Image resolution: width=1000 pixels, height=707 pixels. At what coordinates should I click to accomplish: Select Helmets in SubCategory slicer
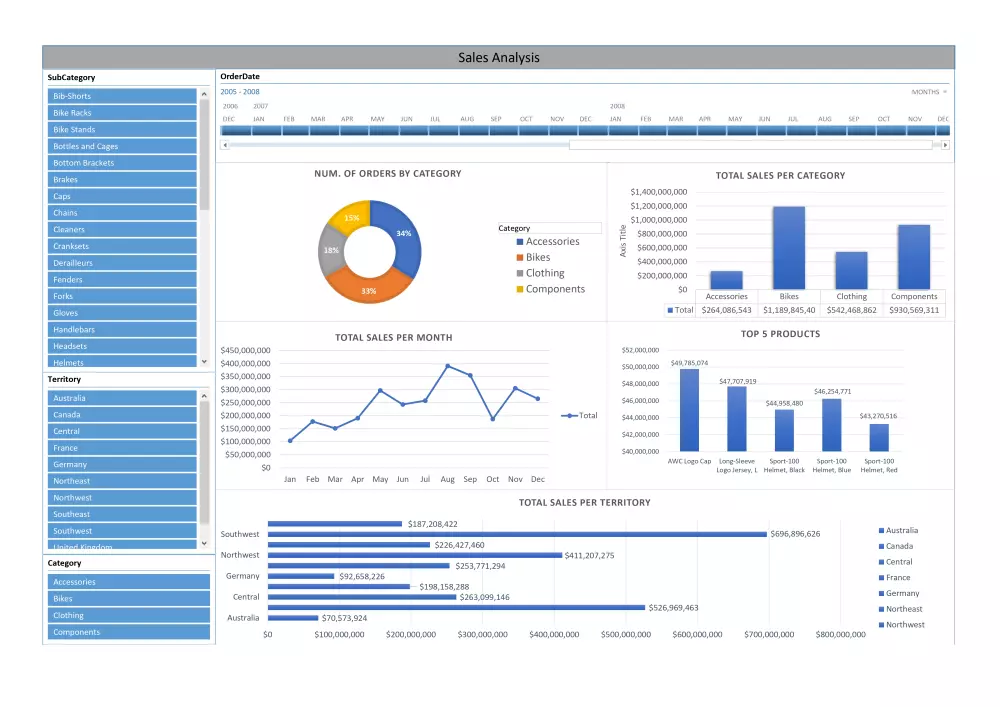(x=122, y=361)
